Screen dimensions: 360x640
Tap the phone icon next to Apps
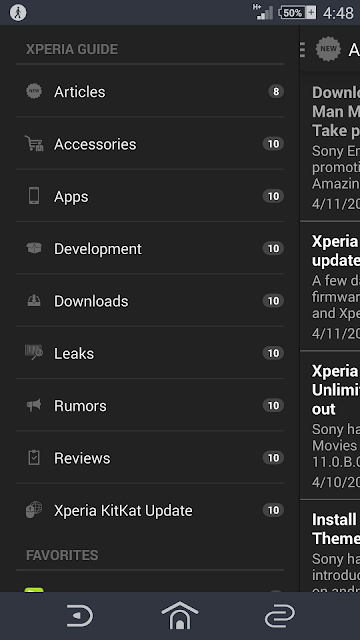(x=34, y=196)
